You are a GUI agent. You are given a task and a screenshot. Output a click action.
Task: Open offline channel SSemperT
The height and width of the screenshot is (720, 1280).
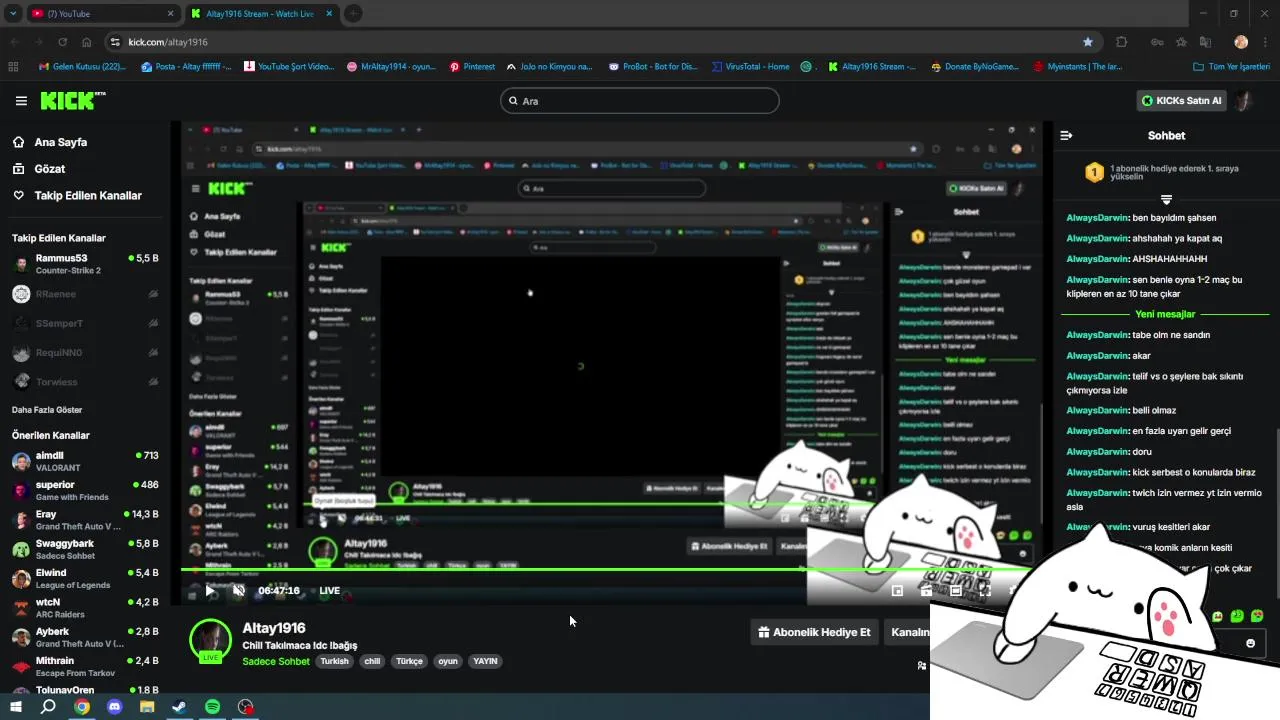(x=85, y=323)
